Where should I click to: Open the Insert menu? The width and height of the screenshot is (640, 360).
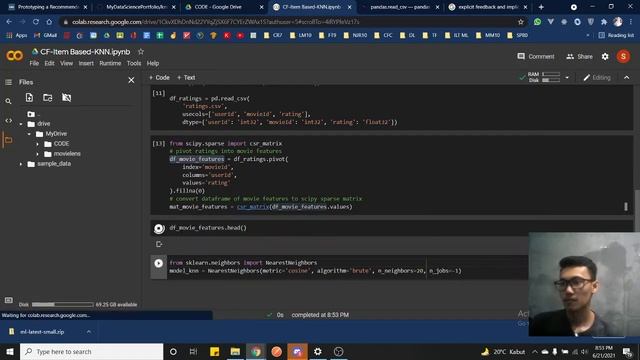point(86,63)
